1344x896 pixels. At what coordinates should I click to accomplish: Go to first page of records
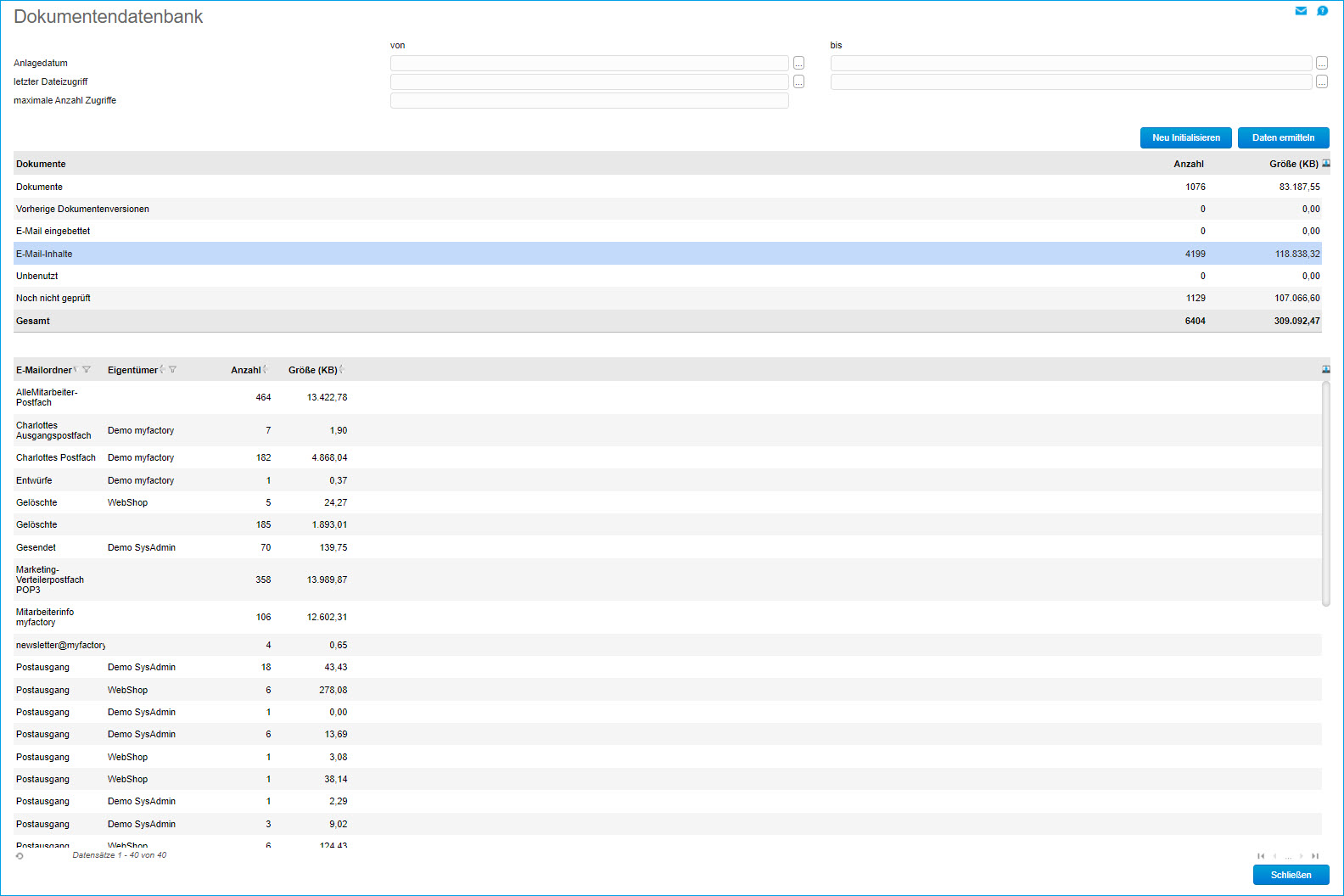pyautogui.click(x=1261, y=856)
